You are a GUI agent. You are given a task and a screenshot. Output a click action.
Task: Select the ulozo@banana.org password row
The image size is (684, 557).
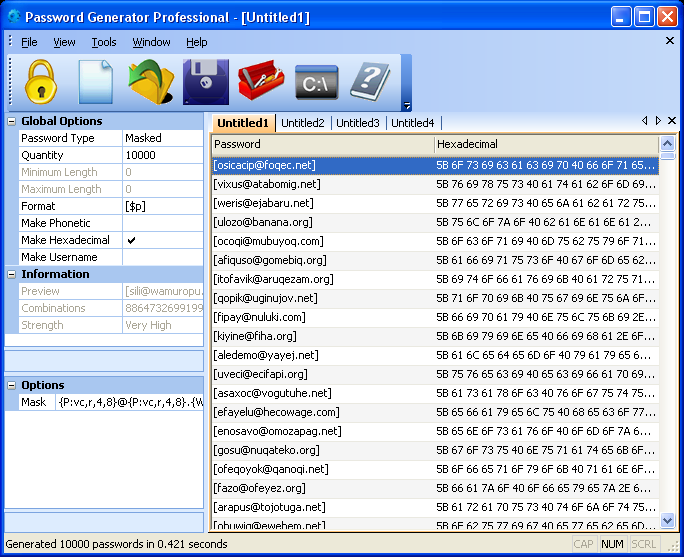point(435,222)
